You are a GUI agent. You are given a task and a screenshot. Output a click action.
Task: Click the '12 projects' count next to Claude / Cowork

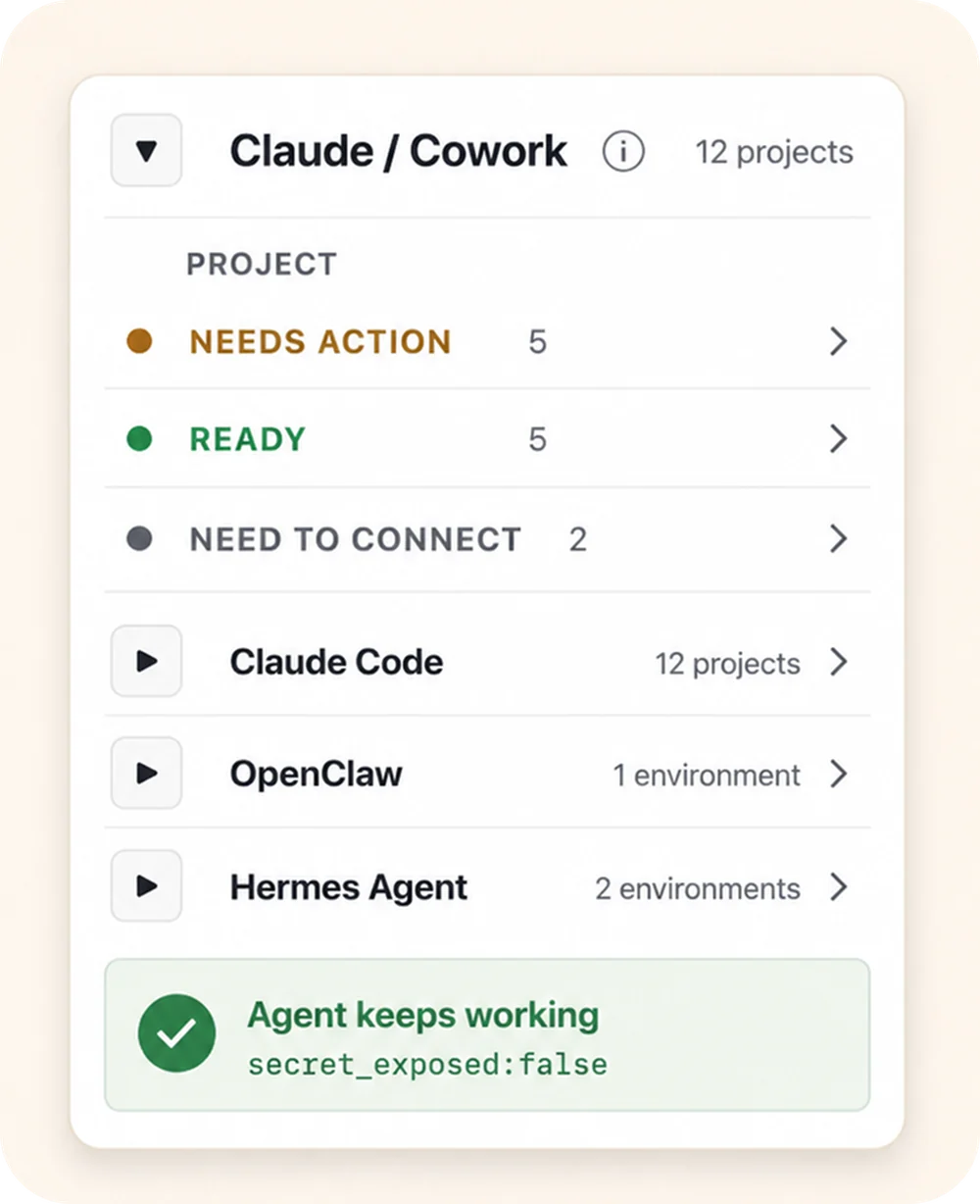[x=774, y=152]
